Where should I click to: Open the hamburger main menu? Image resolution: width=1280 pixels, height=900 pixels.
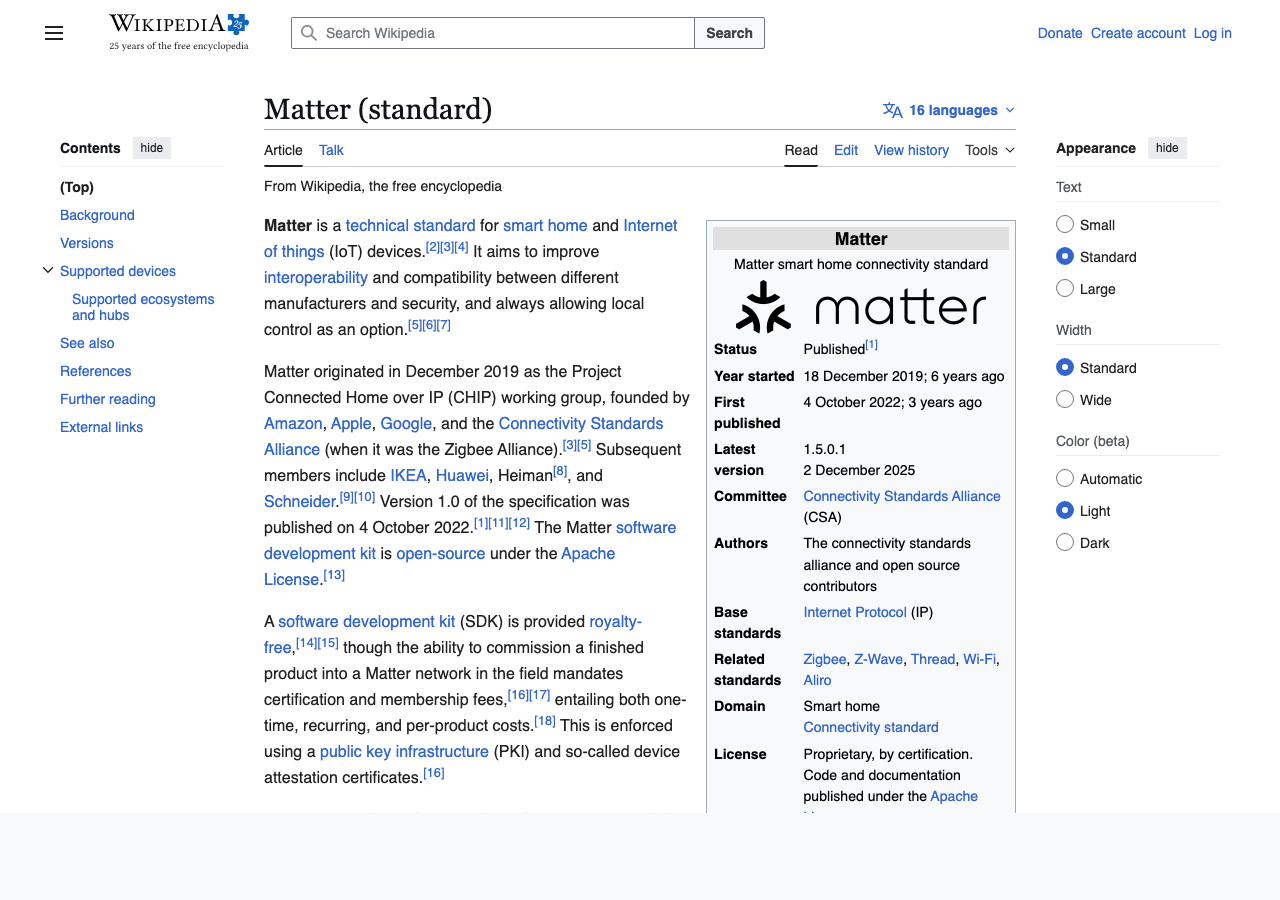pyautogui.click(x=53, y=33)
